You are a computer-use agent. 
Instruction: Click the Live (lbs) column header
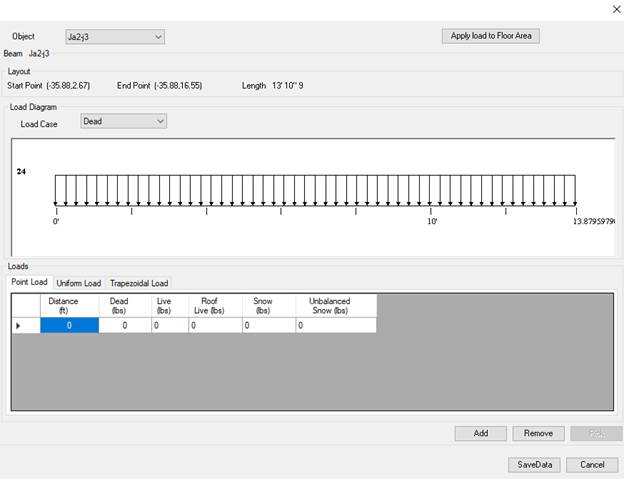pos(170,306)
